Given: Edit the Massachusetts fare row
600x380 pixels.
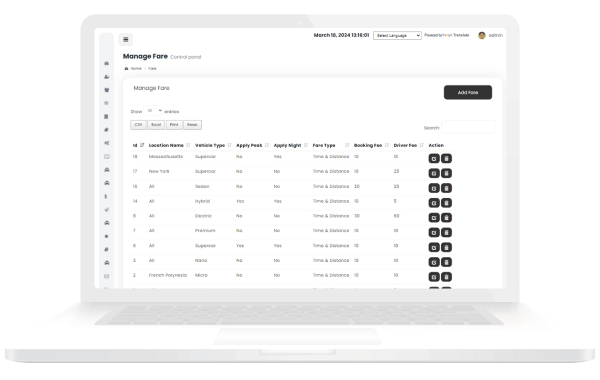Looking at the screenshot, I should click(434, 158).
